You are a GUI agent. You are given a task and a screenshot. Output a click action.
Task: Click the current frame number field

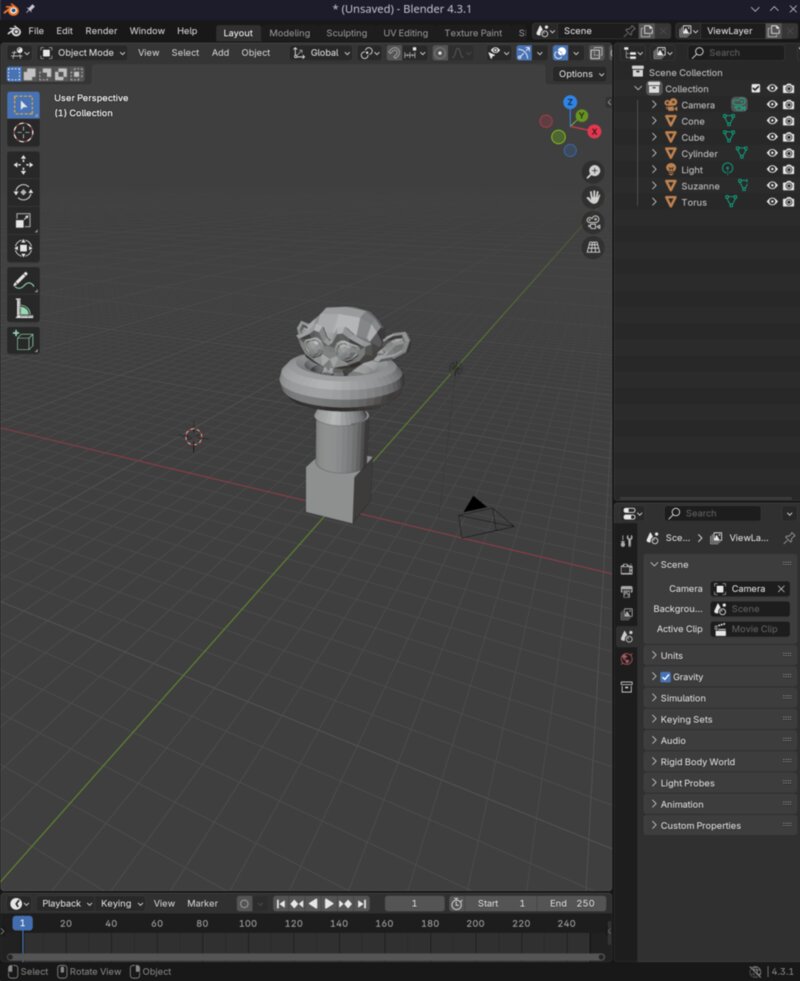click(414, 903)
